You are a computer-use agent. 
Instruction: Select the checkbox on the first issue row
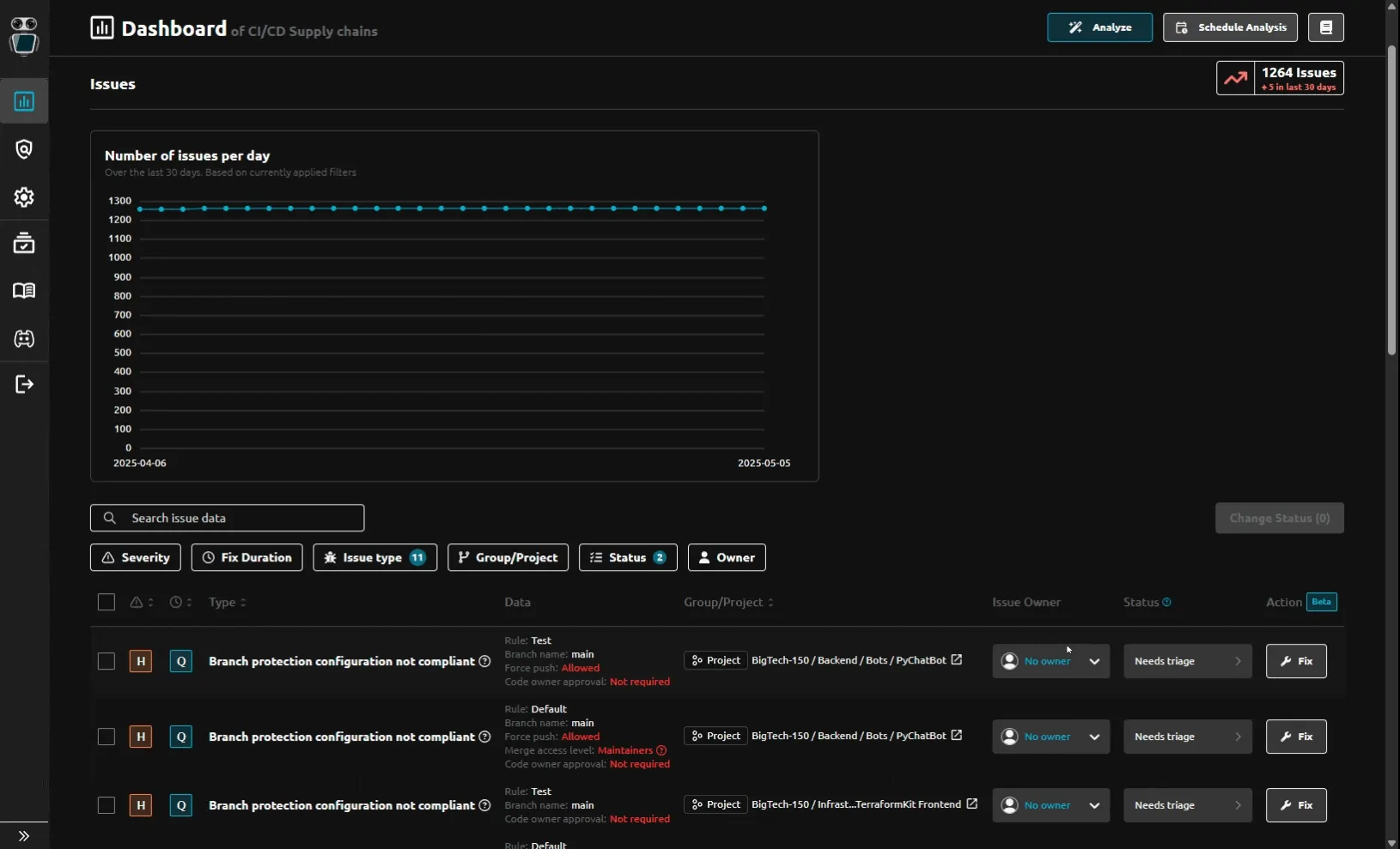coord(106,661)
